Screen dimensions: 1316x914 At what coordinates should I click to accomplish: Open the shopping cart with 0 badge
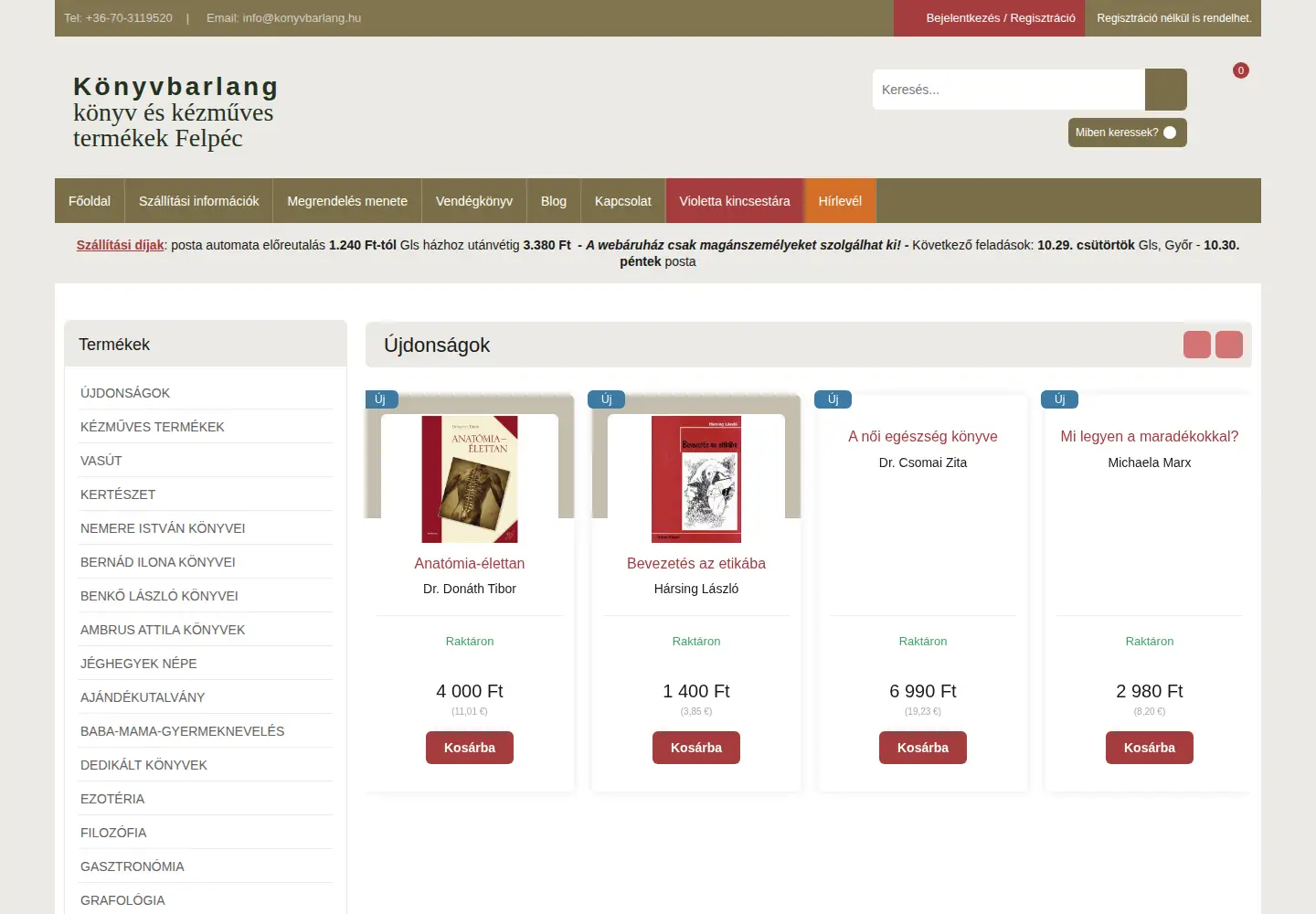click(x=1240, y=70)
